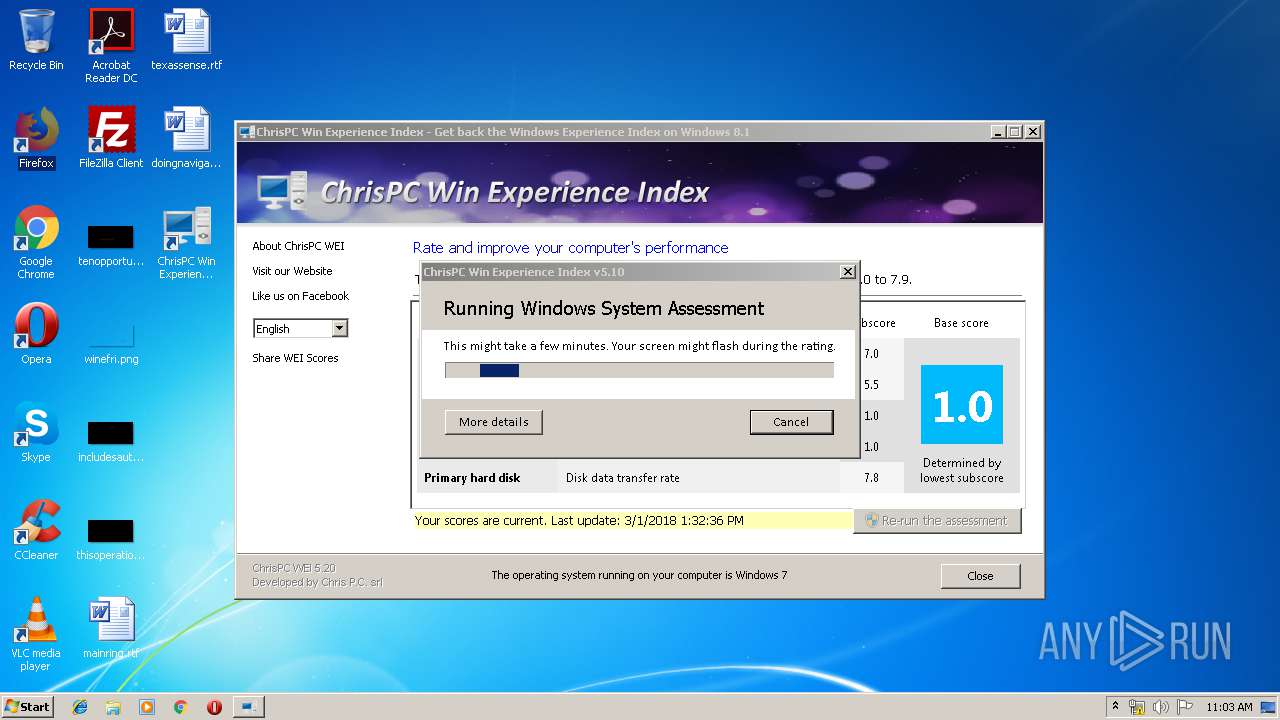Open Action Center flag tray icon
This screenshot has height=720, width=1280.
coord(1184,707)
